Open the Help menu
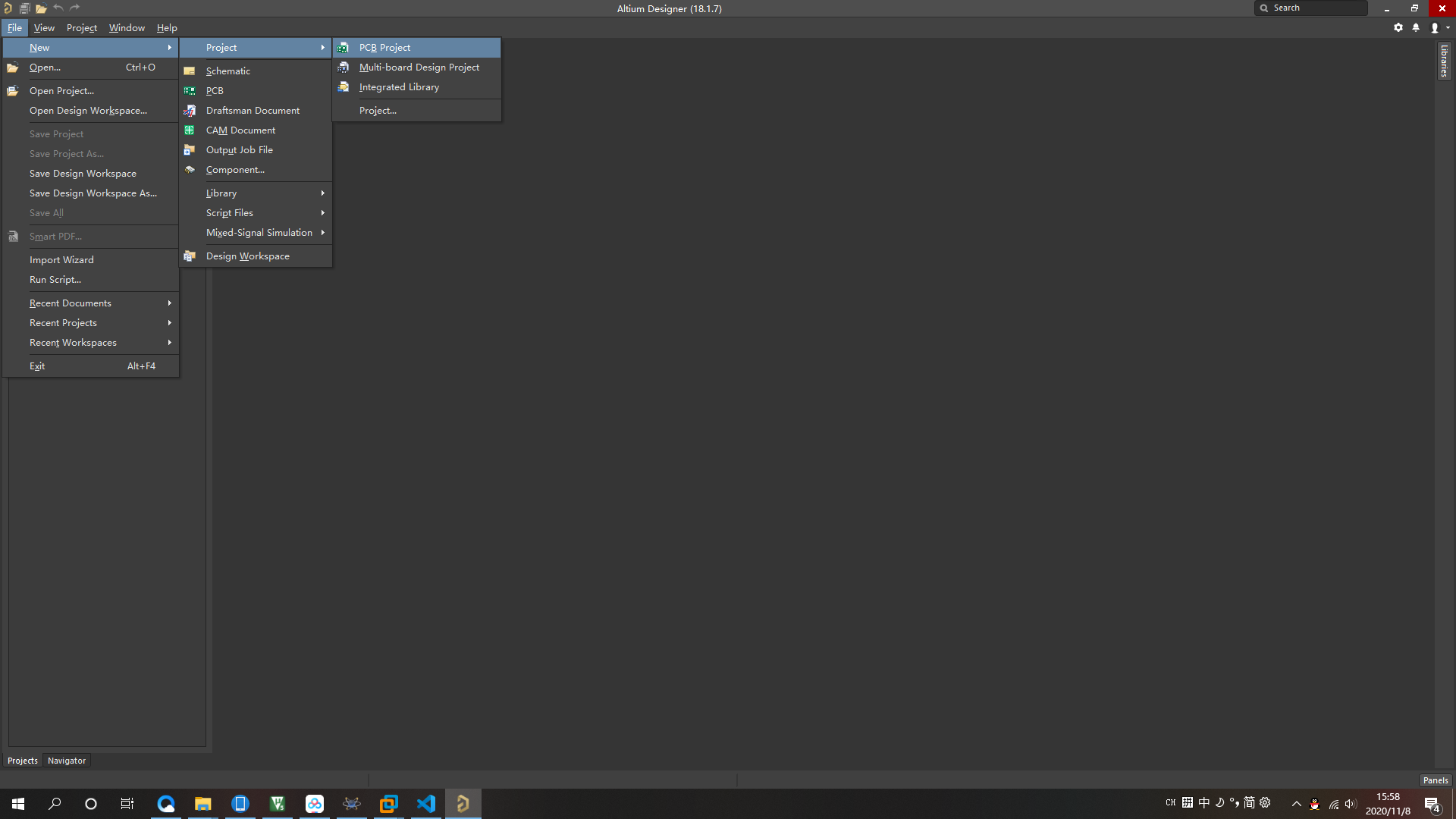1456x819 pixels. [x=167, y=28]
